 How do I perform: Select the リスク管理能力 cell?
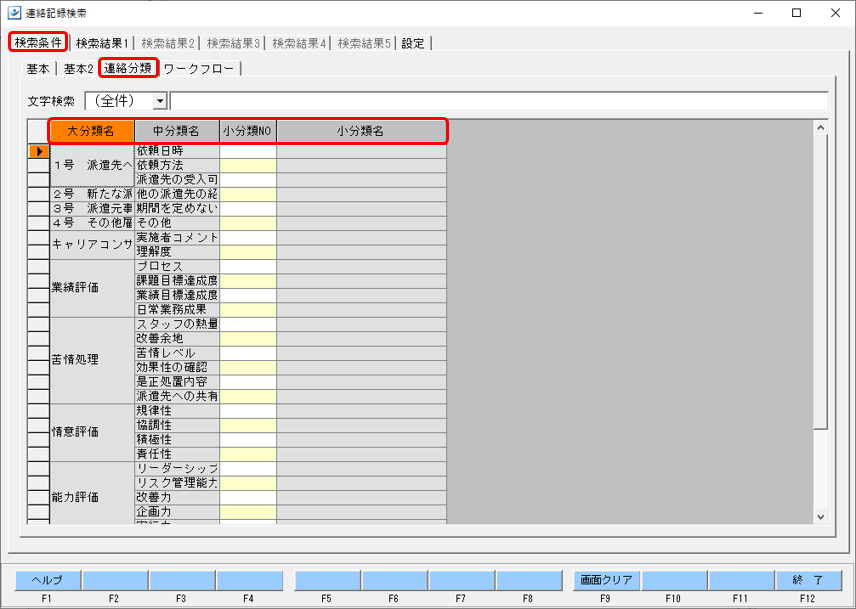[177, 483]
